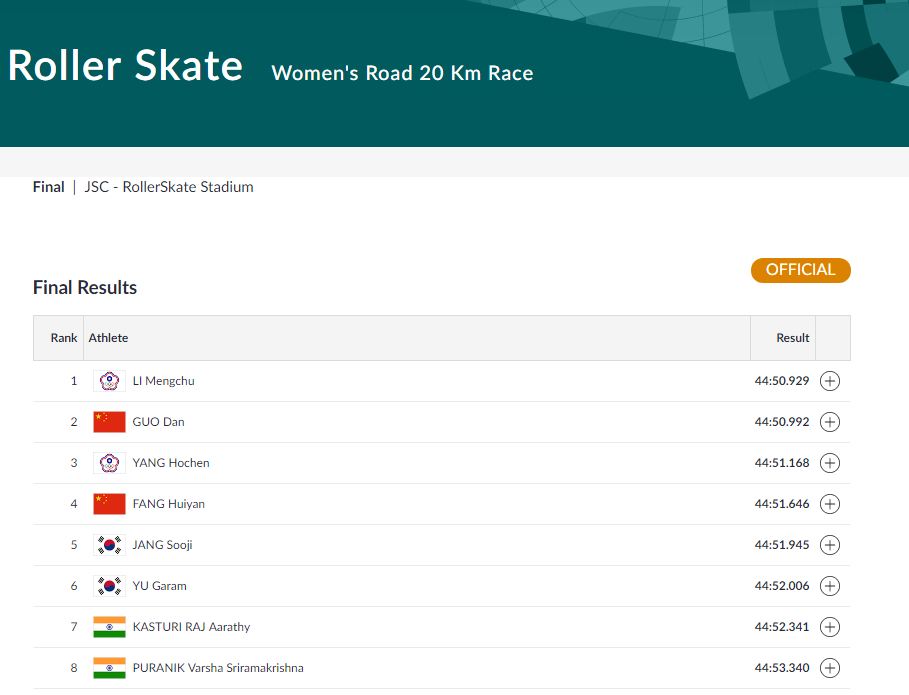The width and height of the screenshot is (909, 695).
Task: Click result time 44:50.929
Action: point(781,381)
